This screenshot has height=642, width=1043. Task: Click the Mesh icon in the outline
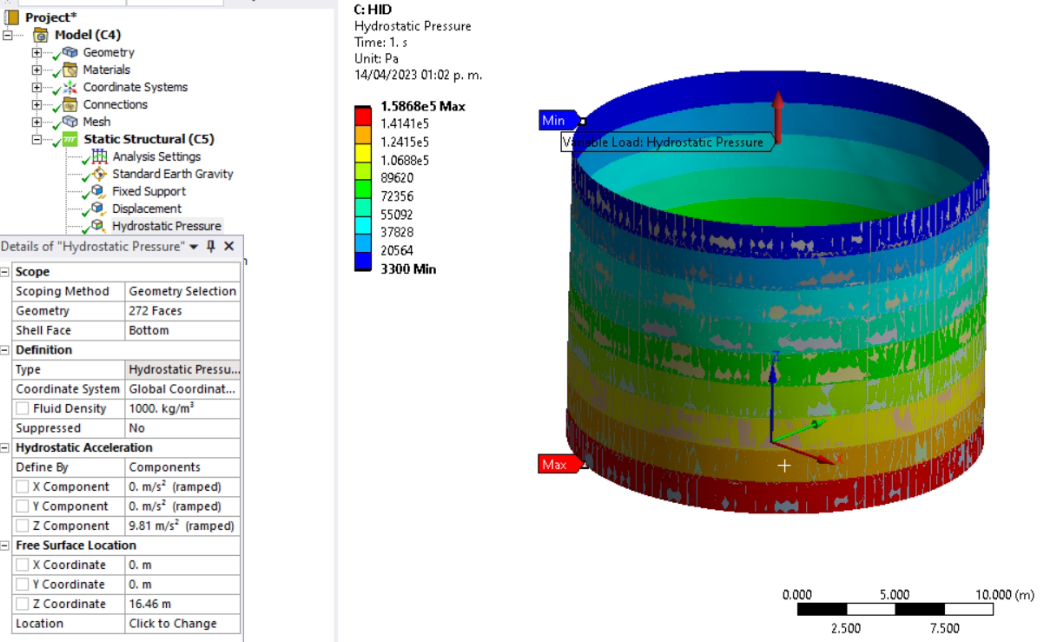(70, 122)
